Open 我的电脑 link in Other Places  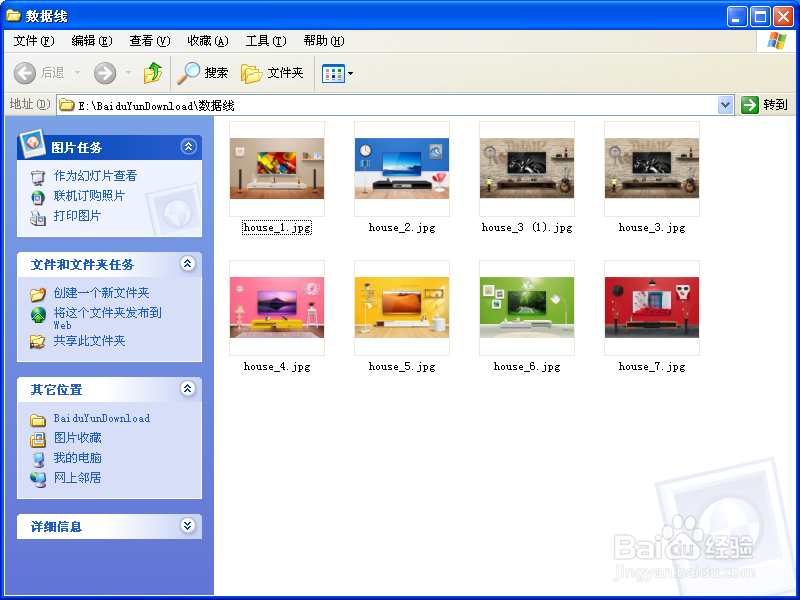78,458
